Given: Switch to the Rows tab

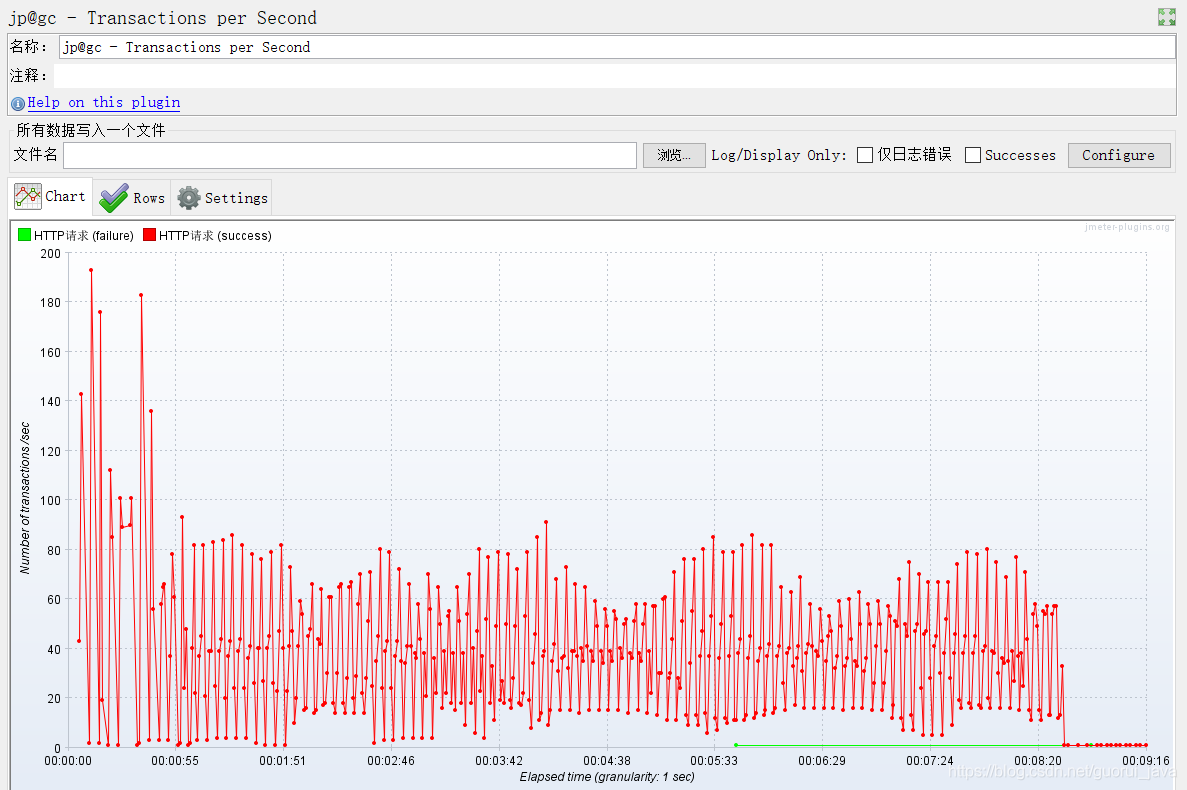Looking at the screenshot, I should (x=132, y=198).
